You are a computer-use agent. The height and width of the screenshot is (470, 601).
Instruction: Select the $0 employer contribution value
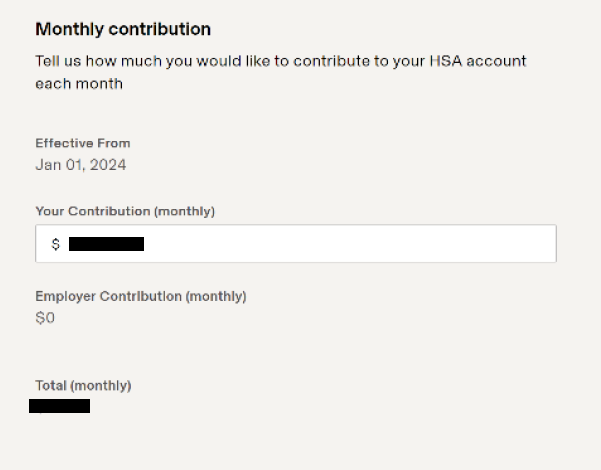[x=45, y=318]
